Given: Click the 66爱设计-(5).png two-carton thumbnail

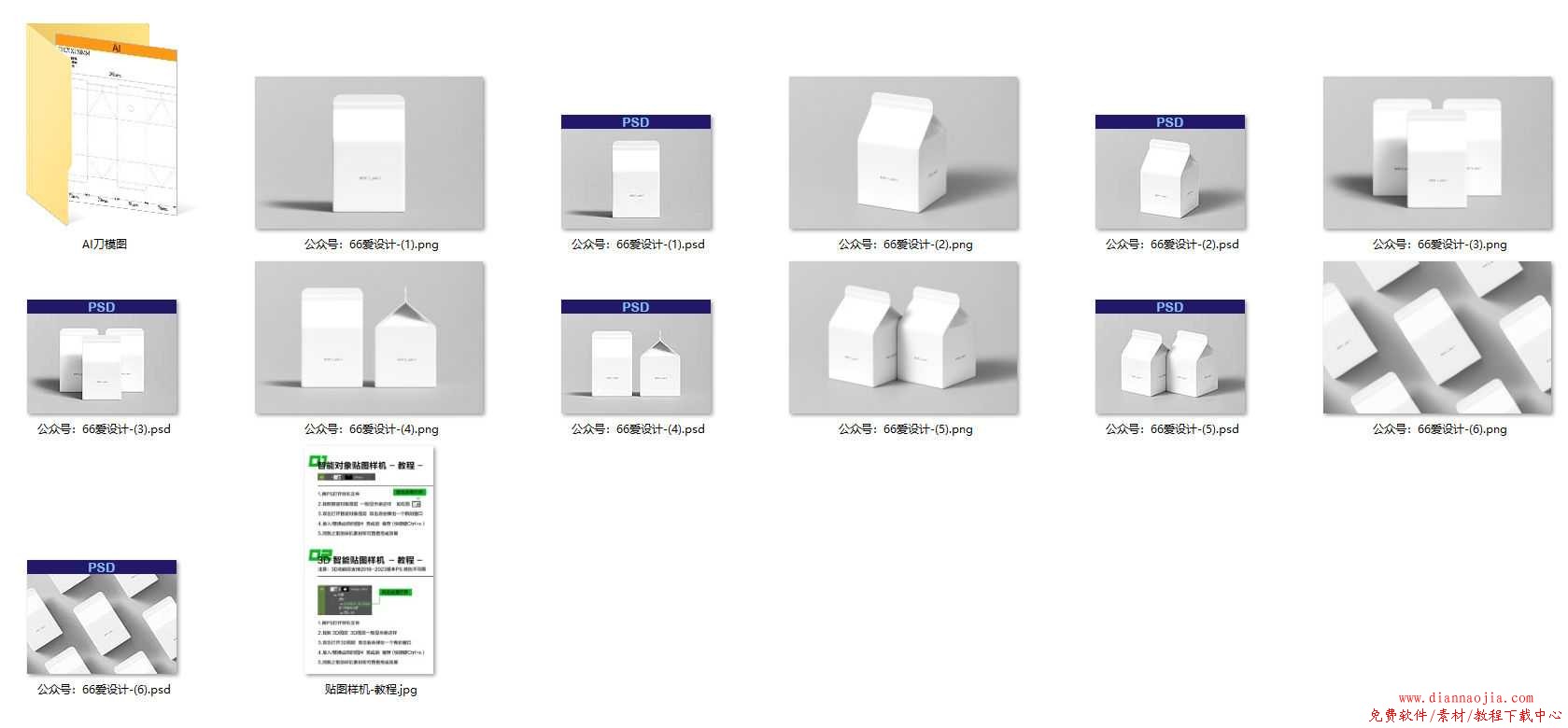Looking at the screenshot, I should [904, 338].
